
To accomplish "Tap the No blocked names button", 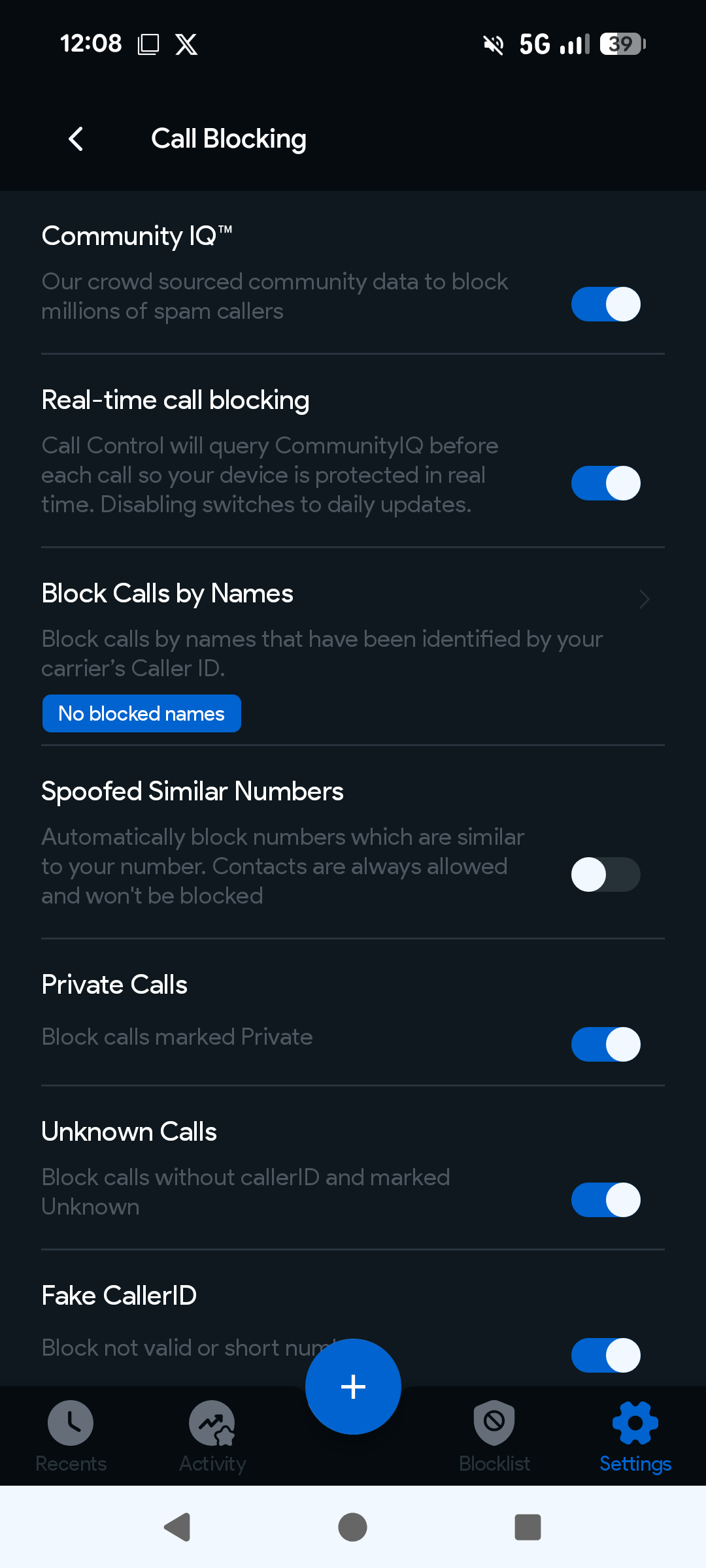I will 142,713.
